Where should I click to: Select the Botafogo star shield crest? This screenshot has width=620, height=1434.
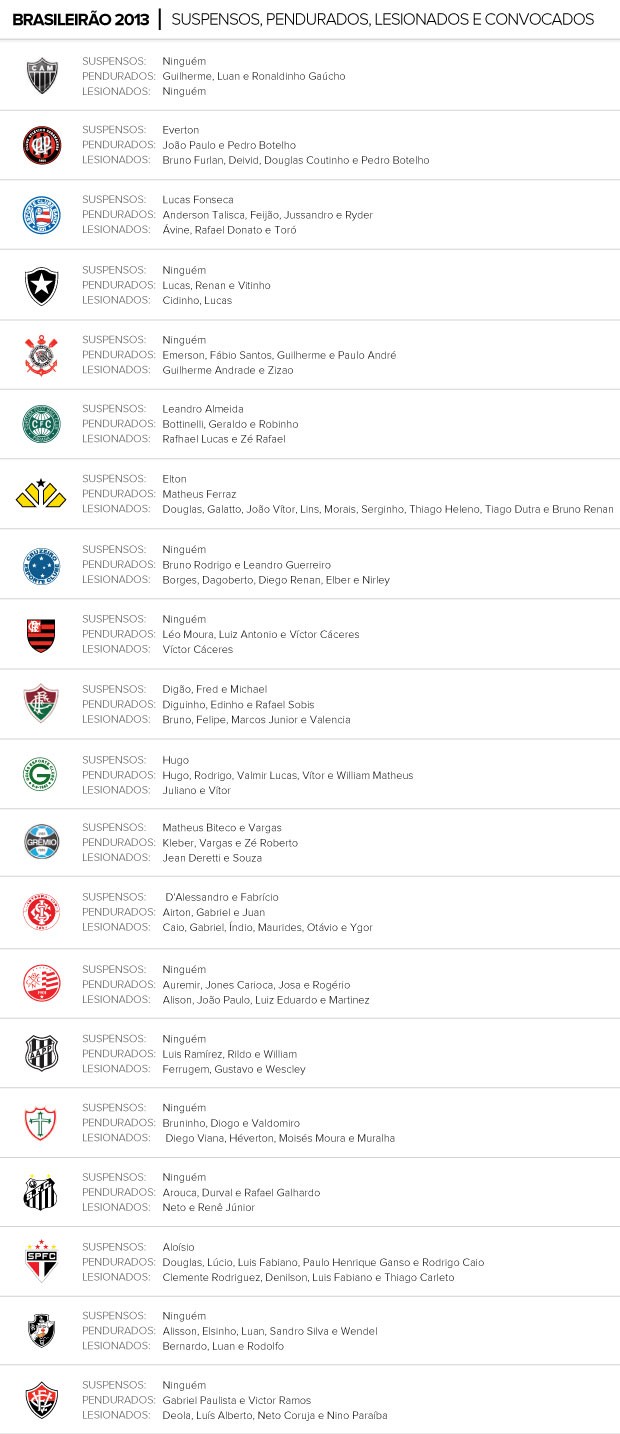(x=42, y=285)
